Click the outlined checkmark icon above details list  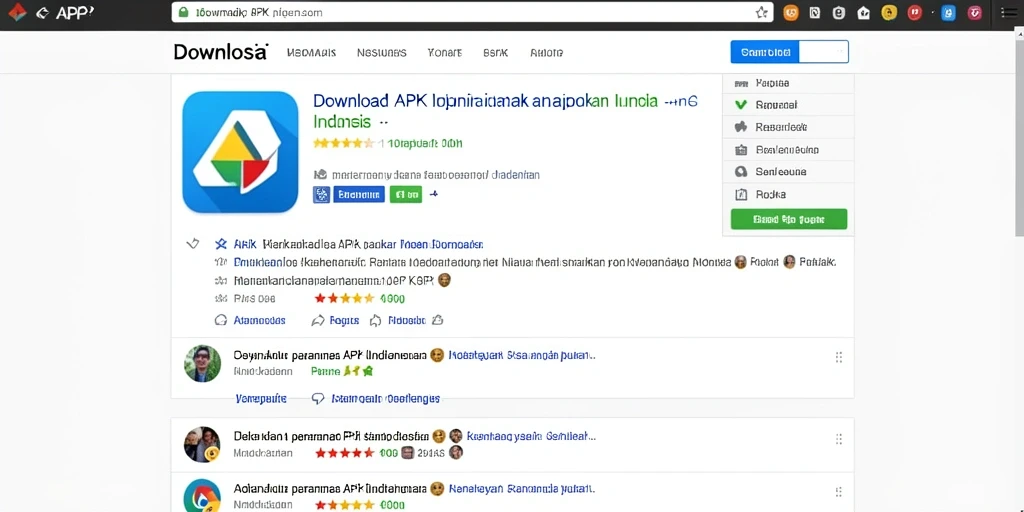pyautogui.click(x=192, y=244)
